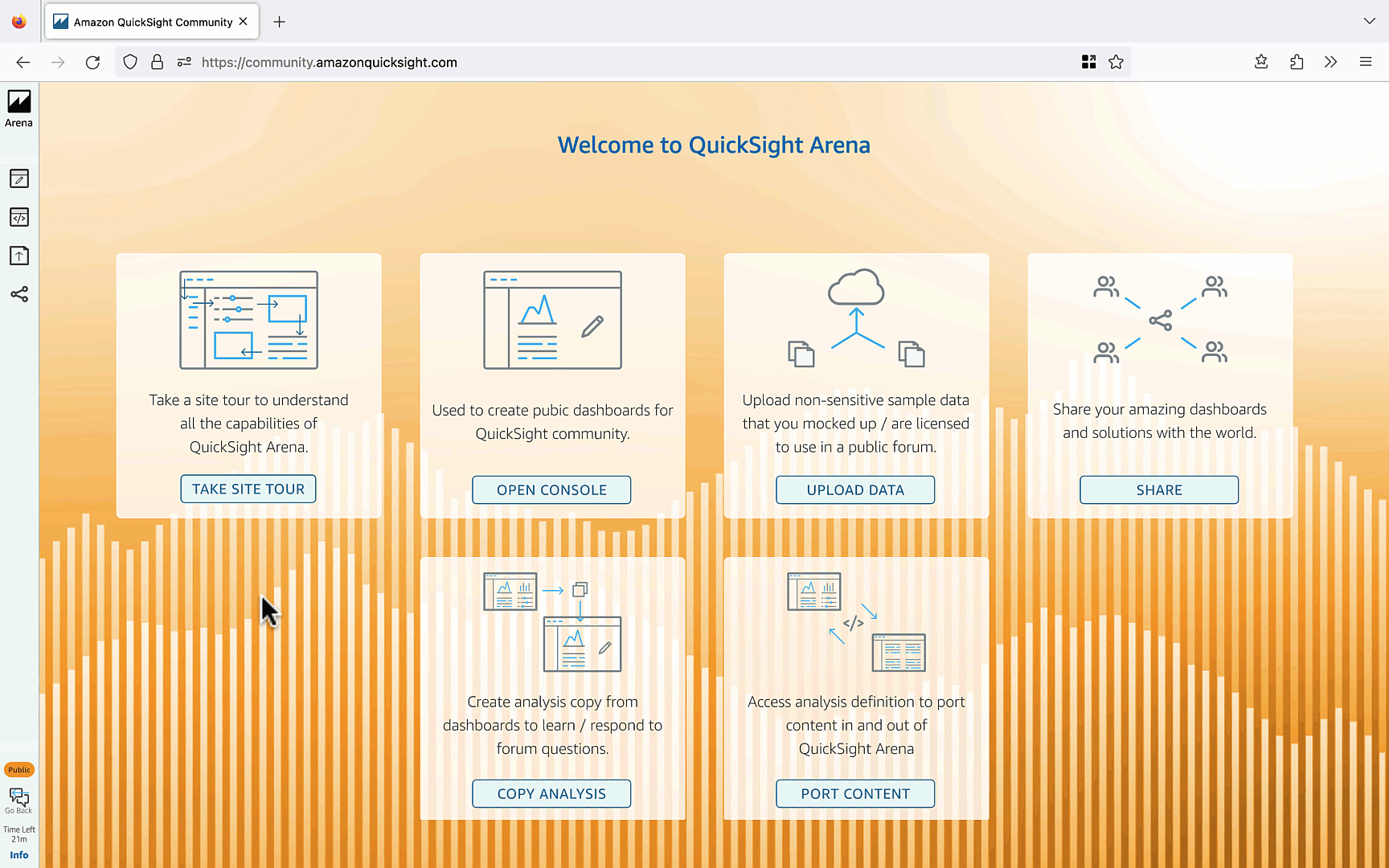Expand the list all tabs dropdown
The height and width of the screenshot is (868, 1389).
click(1370, 21)
